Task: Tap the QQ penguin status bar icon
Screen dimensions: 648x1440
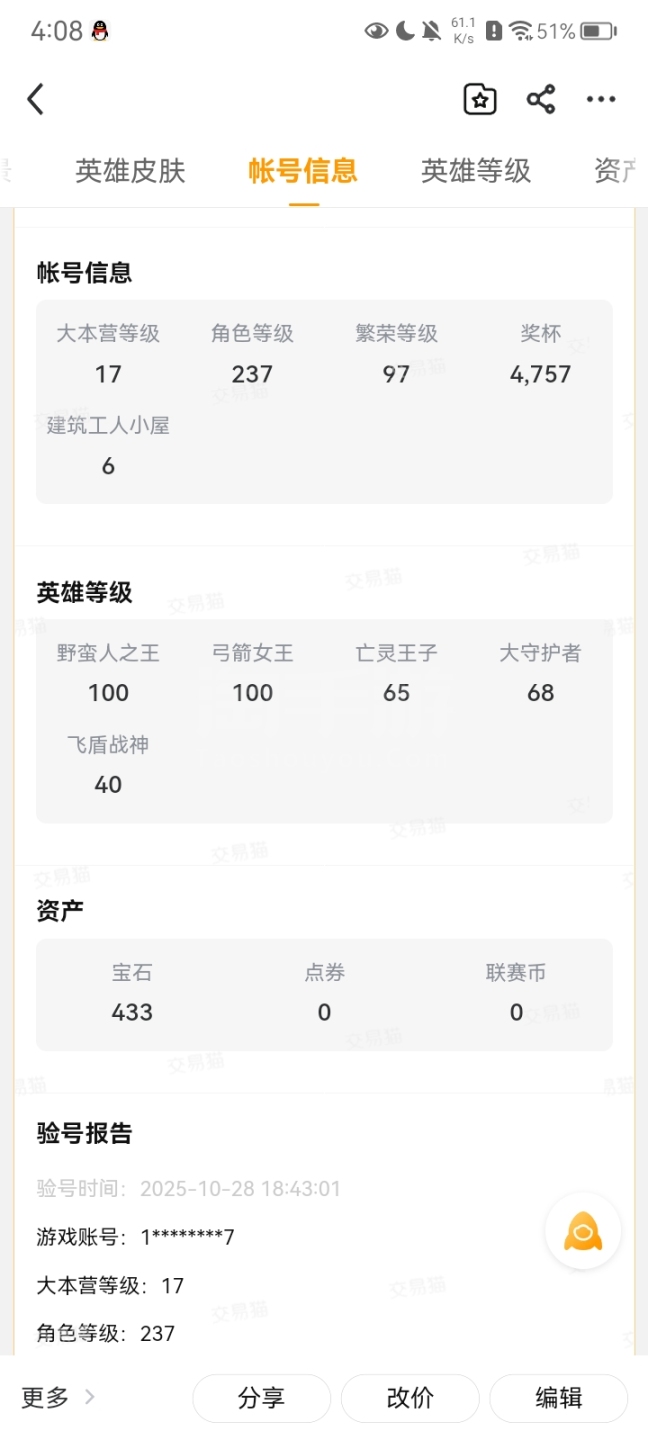Action: 99,31
